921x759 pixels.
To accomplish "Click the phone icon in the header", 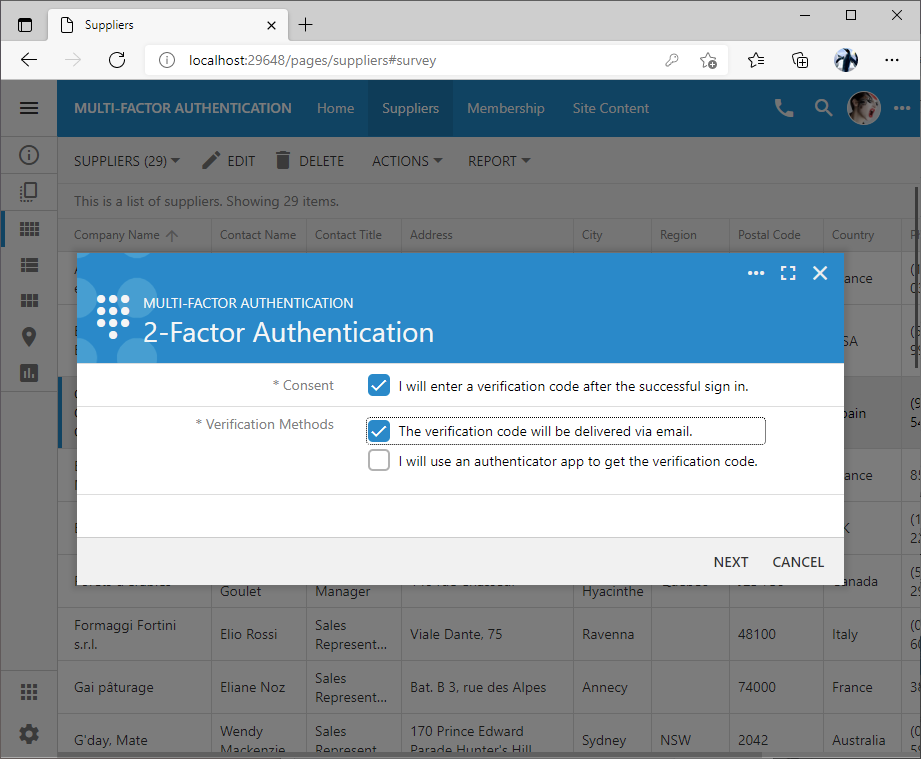I will 783,108.
